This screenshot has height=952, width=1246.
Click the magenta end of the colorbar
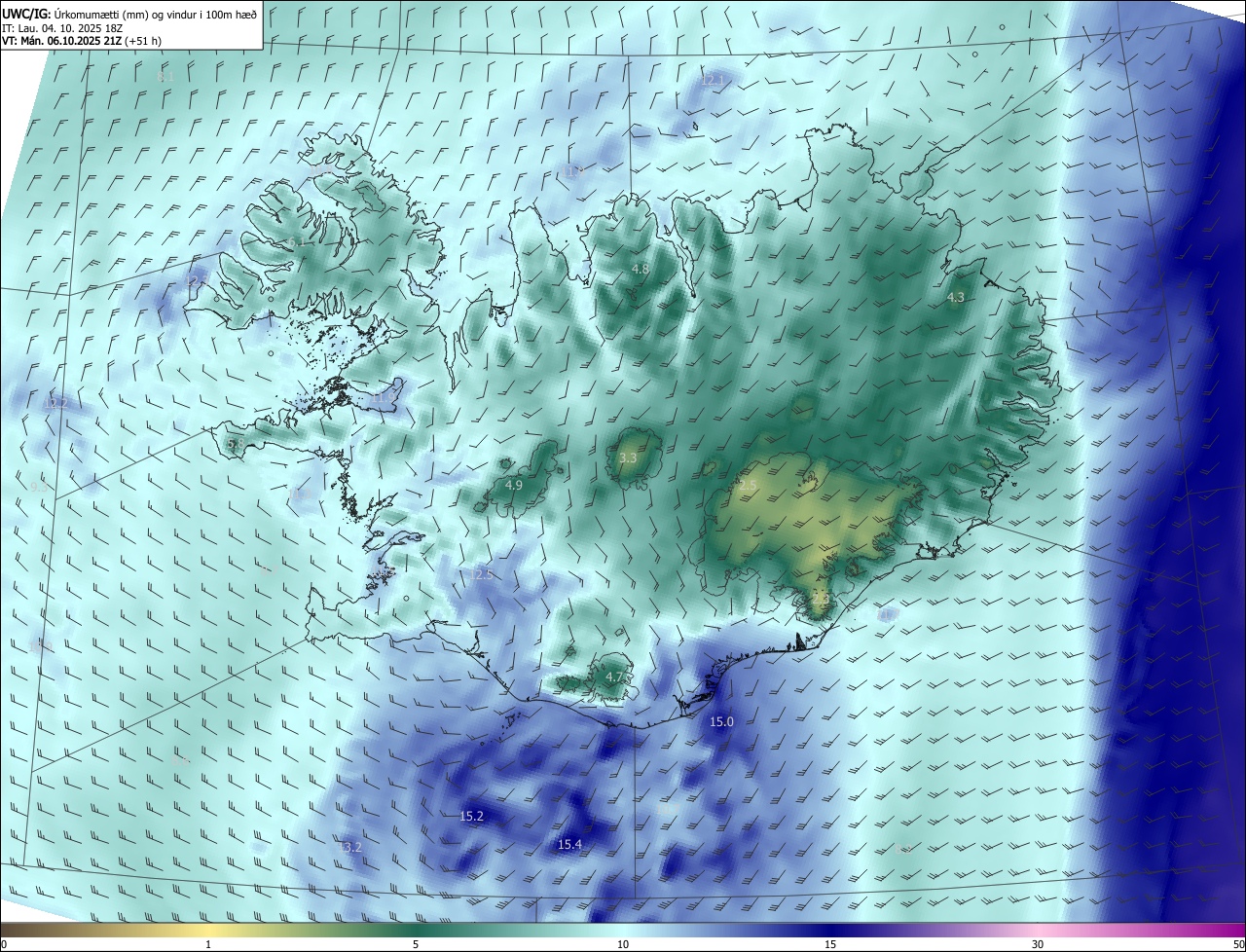[x=1231, y=930]
